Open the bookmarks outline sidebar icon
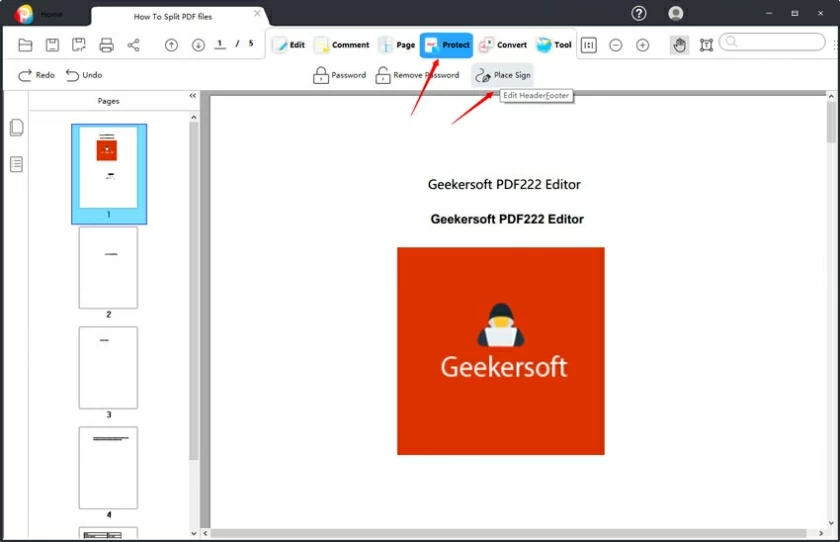This screenshot has height=542, width=840. click(x=17, y=164)
